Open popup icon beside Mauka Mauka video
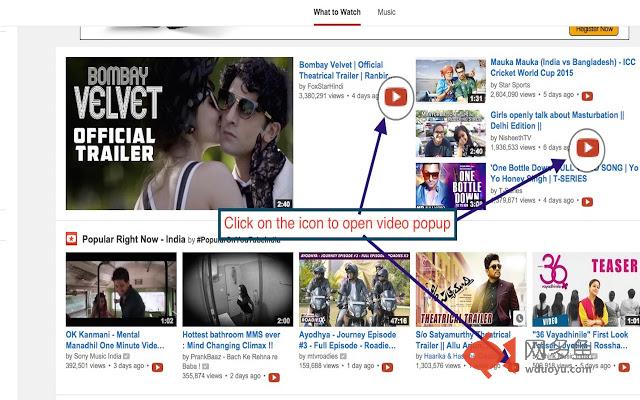The image size is (640, 400). (587, 96)
